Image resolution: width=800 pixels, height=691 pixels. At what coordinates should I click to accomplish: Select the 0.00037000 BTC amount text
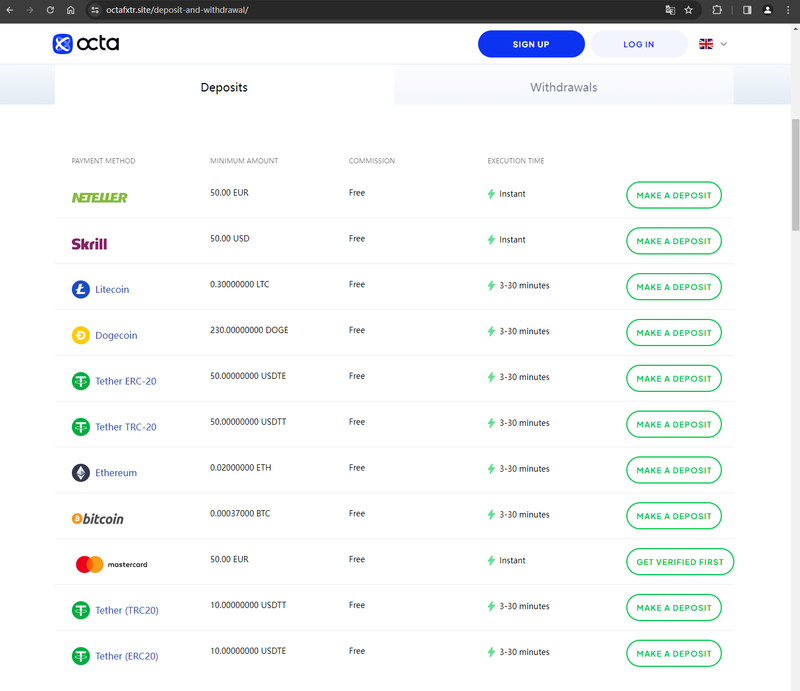pyautogui.click(x=240, y=513)
